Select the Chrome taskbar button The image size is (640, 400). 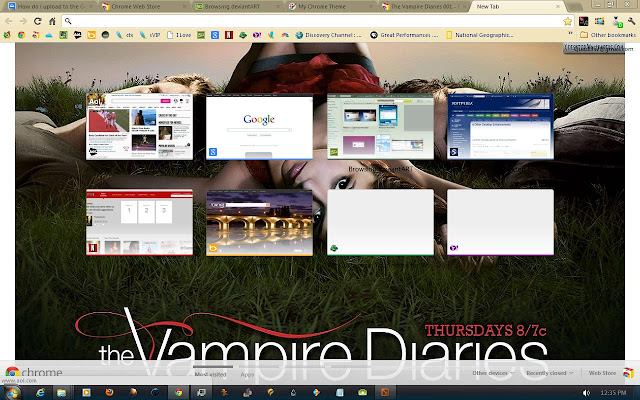click(178, 393)
